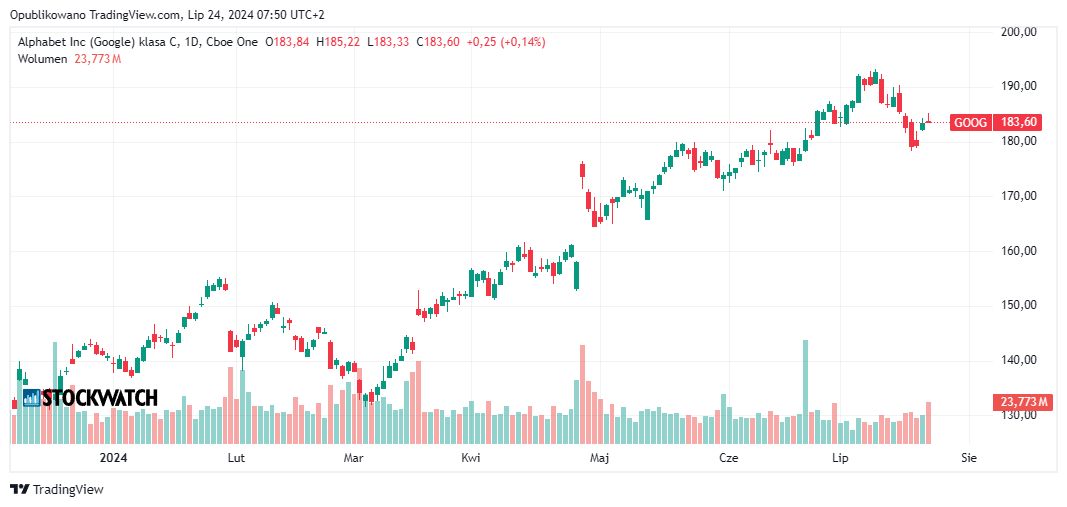The width and height of the screenshot is (1067, 507).
Task: Click the red GOOG ticker tag
Action: click(970, 122)
